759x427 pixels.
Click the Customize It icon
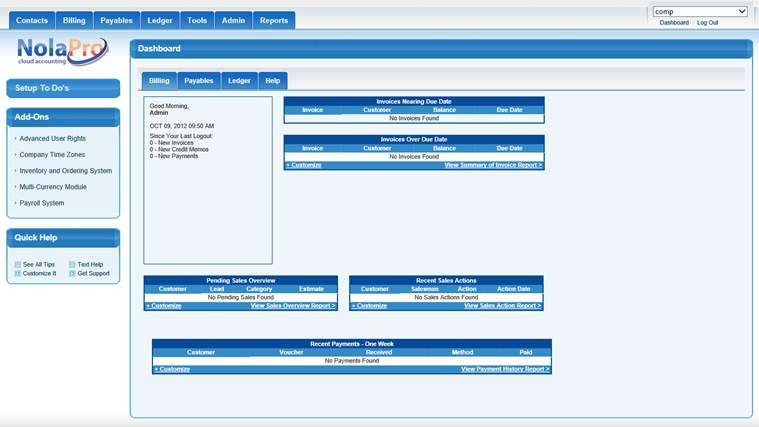pos(17,273)
